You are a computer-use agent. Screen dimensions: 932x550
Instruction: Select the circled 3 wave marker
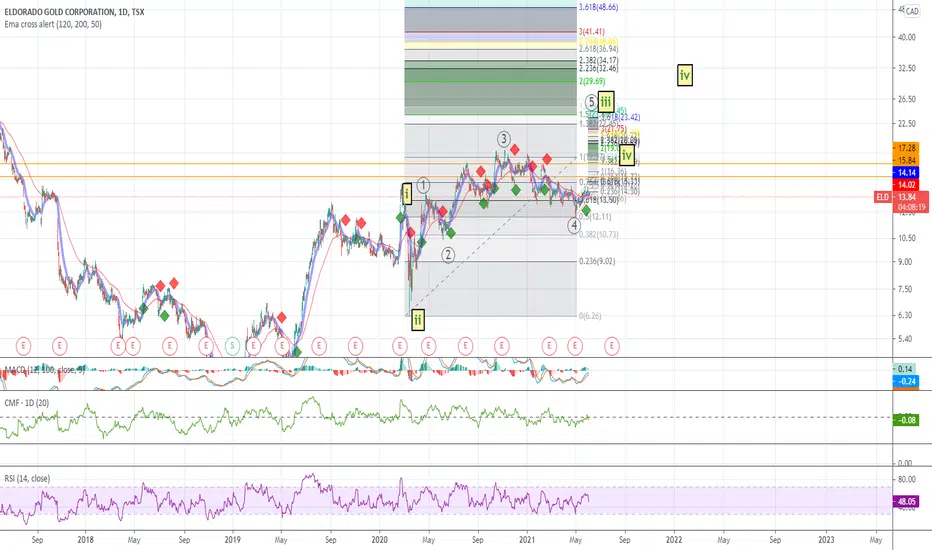click(503, 139)
